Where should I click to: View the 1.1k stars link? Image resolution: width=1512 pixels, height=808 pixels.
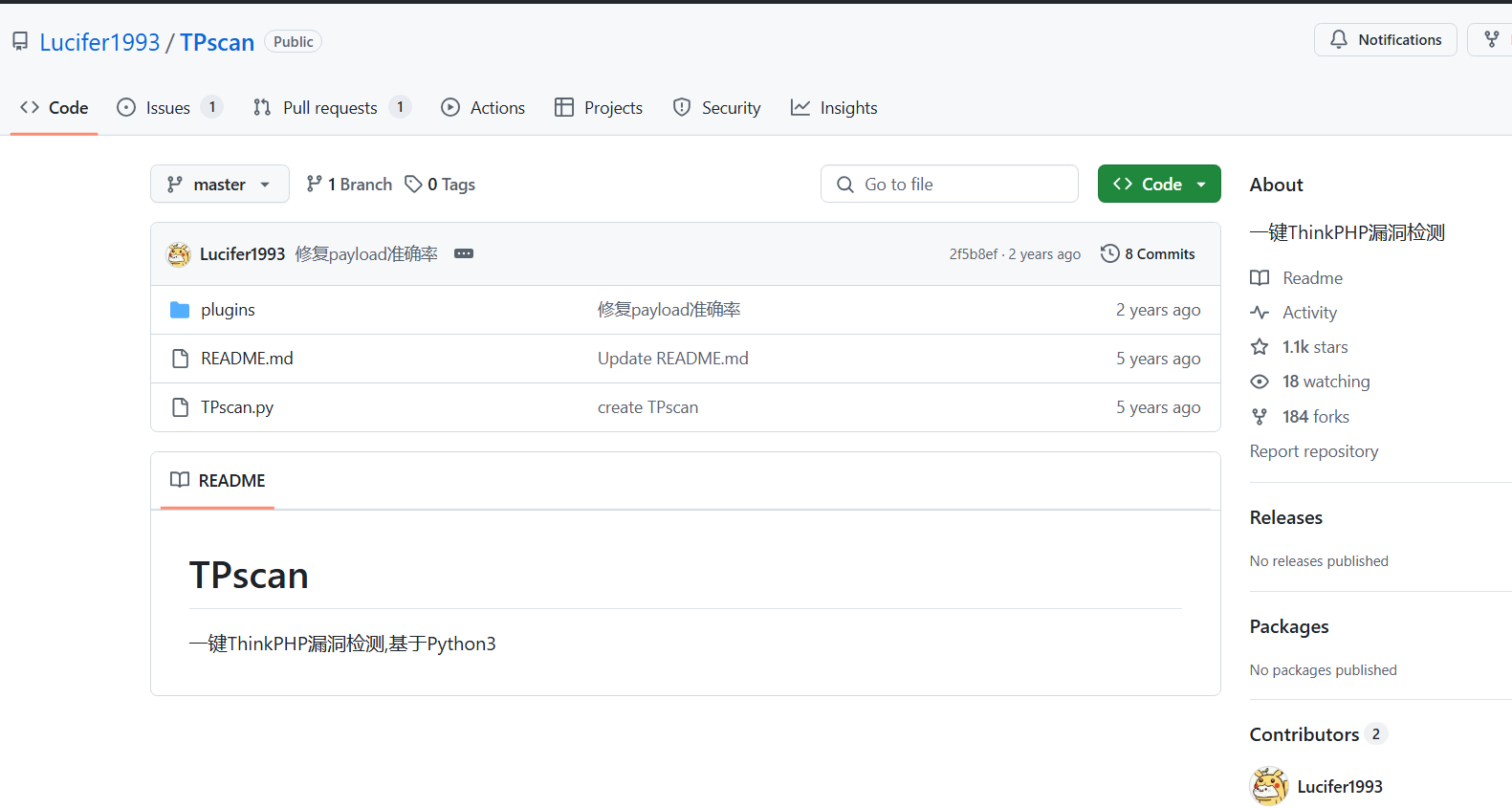click(1300, 347)
